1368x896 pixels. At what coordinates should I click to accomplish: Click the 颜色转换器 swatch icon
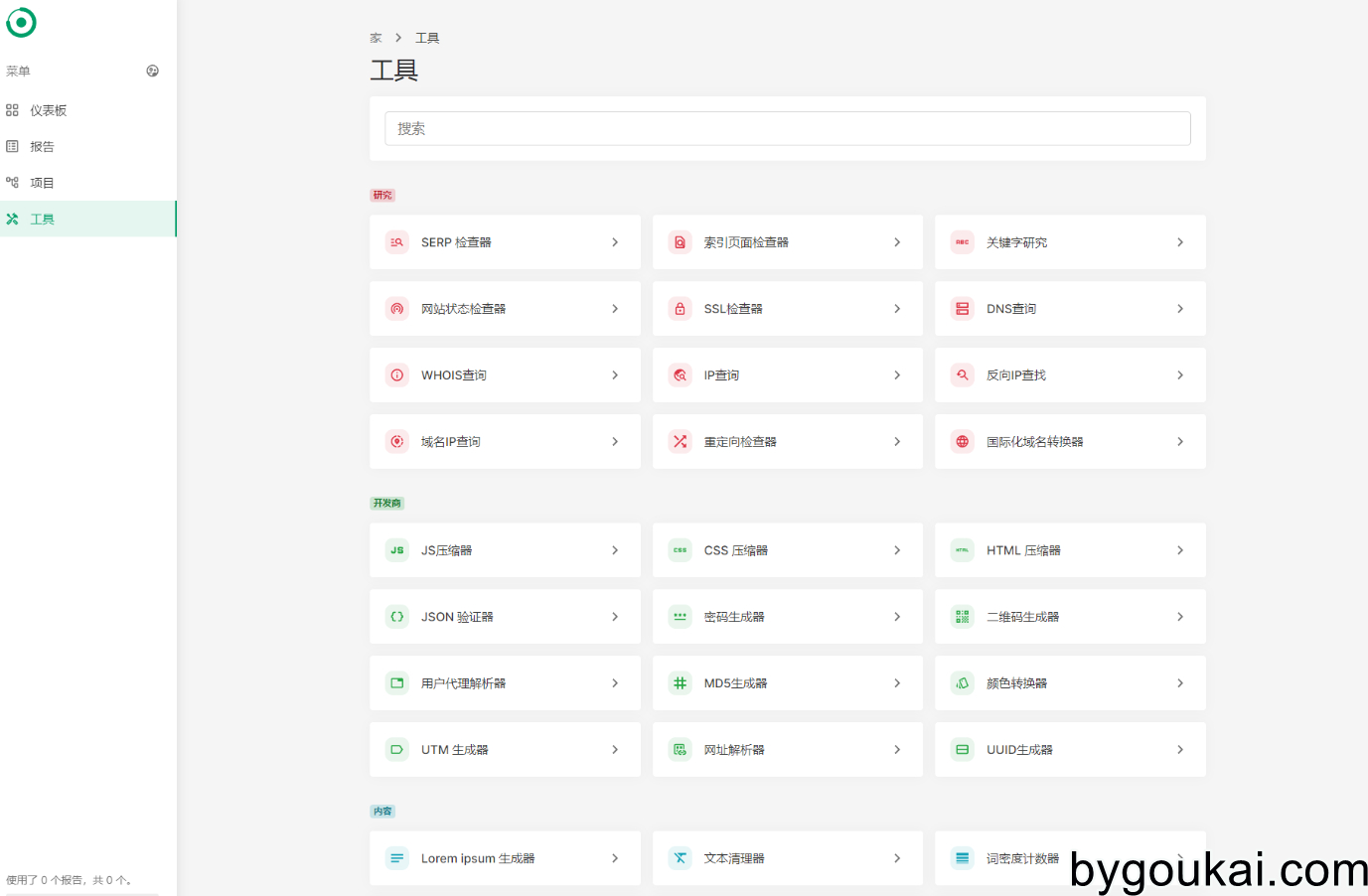pyautogui.click(x=963, y=683)
